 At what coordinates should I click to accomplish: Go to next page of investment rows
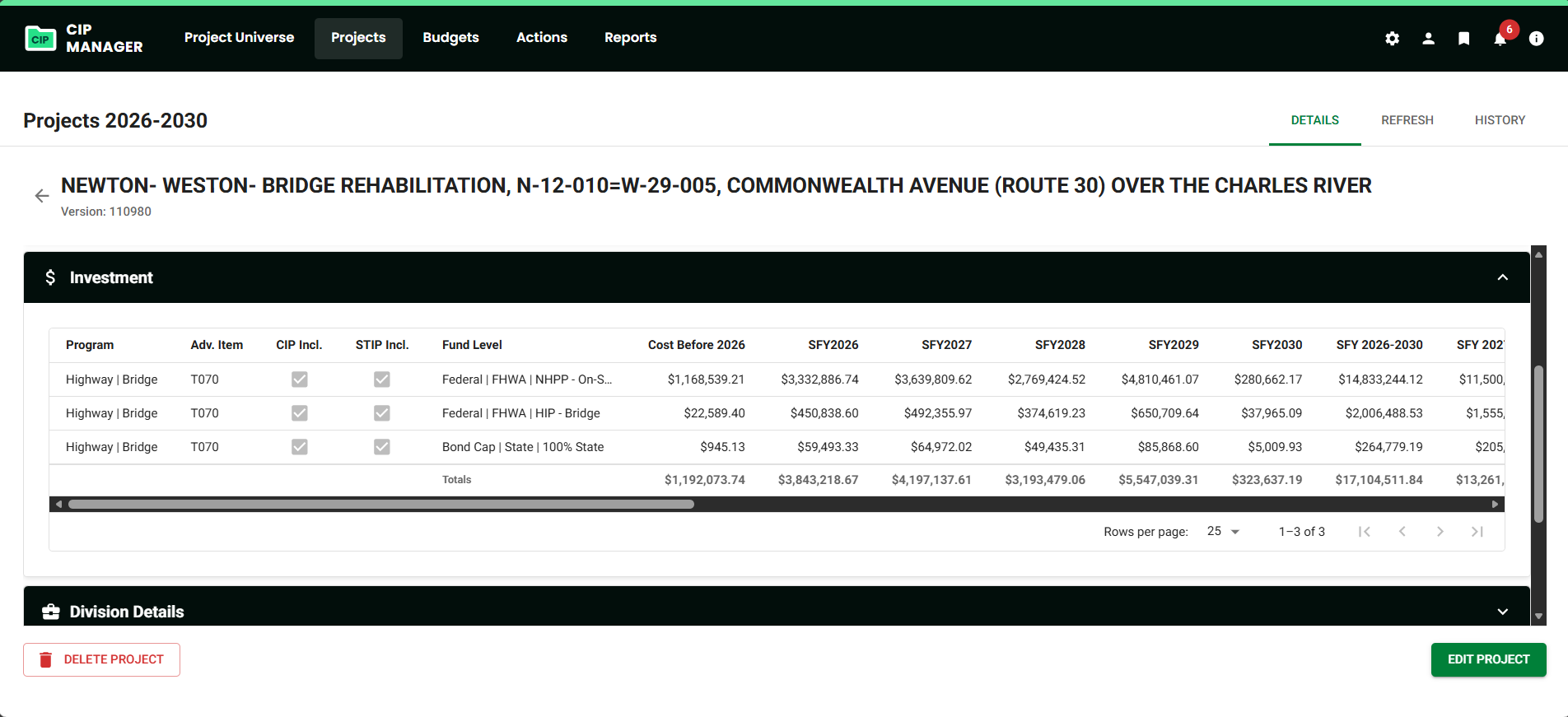(1440, 532)
